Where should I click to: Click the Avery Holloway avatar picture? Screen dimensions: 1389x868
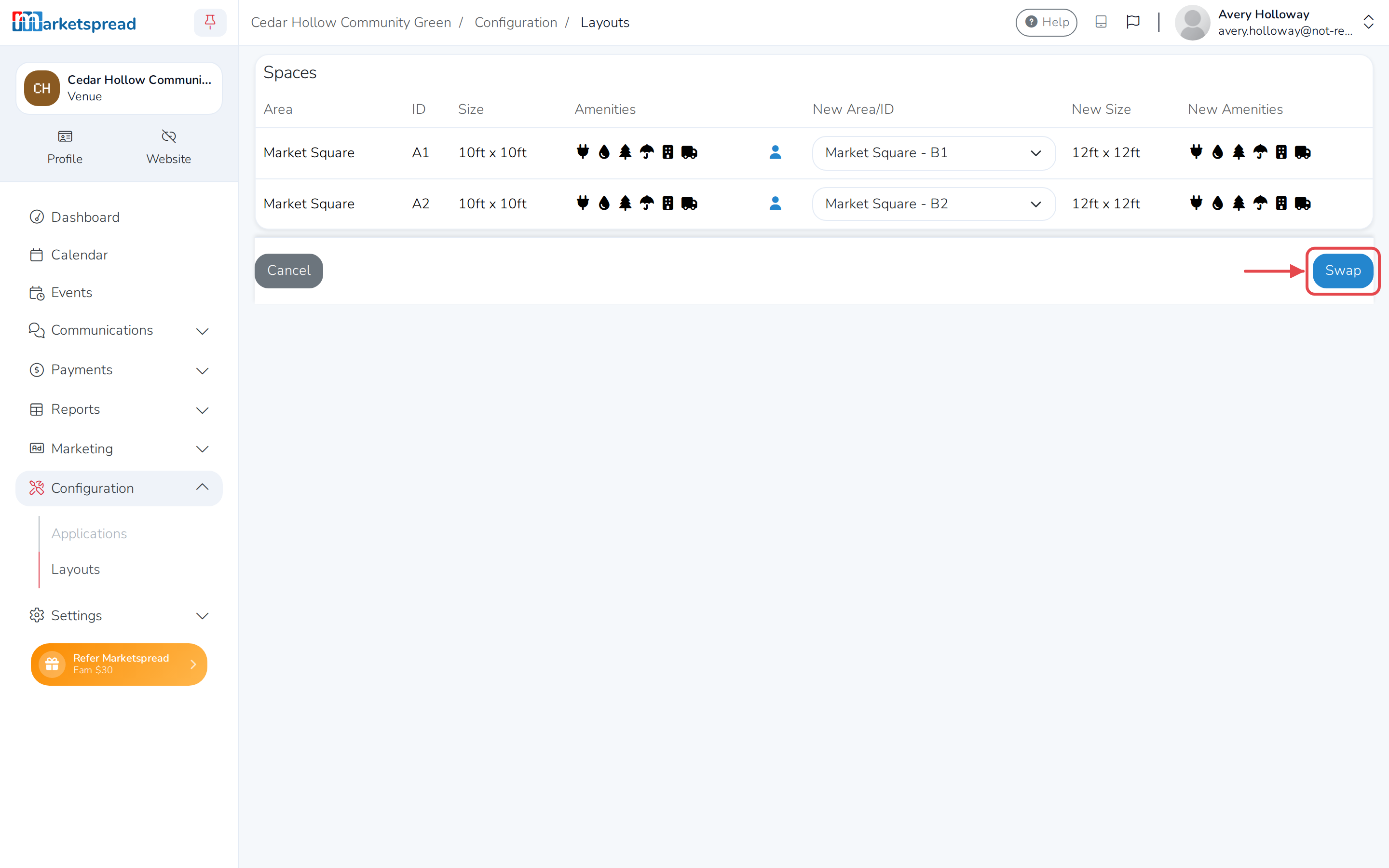[1192, 23]
